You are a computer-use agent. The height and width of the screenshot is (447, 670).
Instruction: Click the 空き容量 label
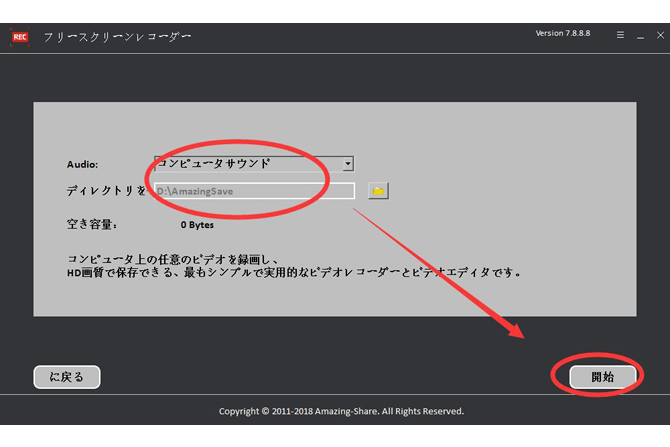coord(92,224)
